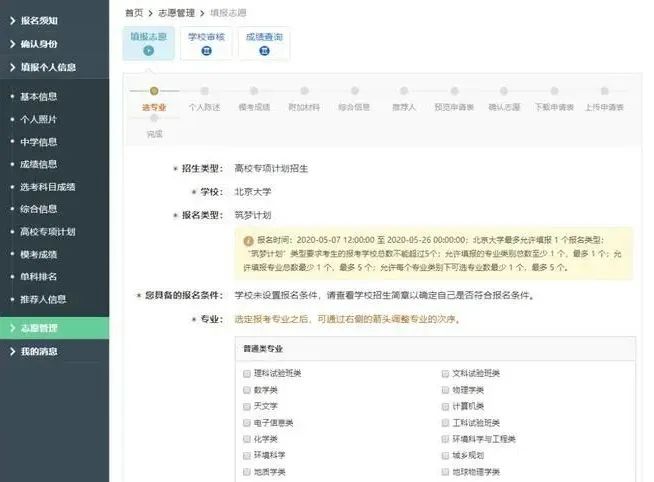The width and height of the screenshot is (654, 482).
Task: Click the round icon under 学校审核 tab
Action: [x=206, y=51]
